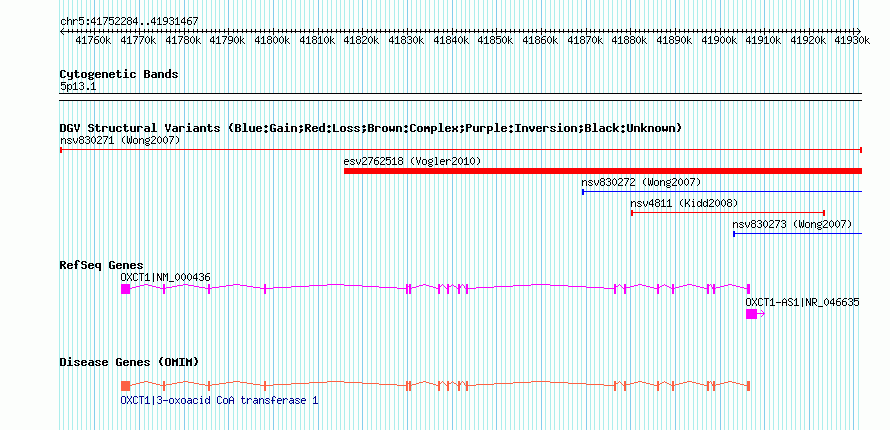Click the 41820k ruler tick label
Viewport: 890px width, 430px height.
pyautogui.click(x=361, y=40)
